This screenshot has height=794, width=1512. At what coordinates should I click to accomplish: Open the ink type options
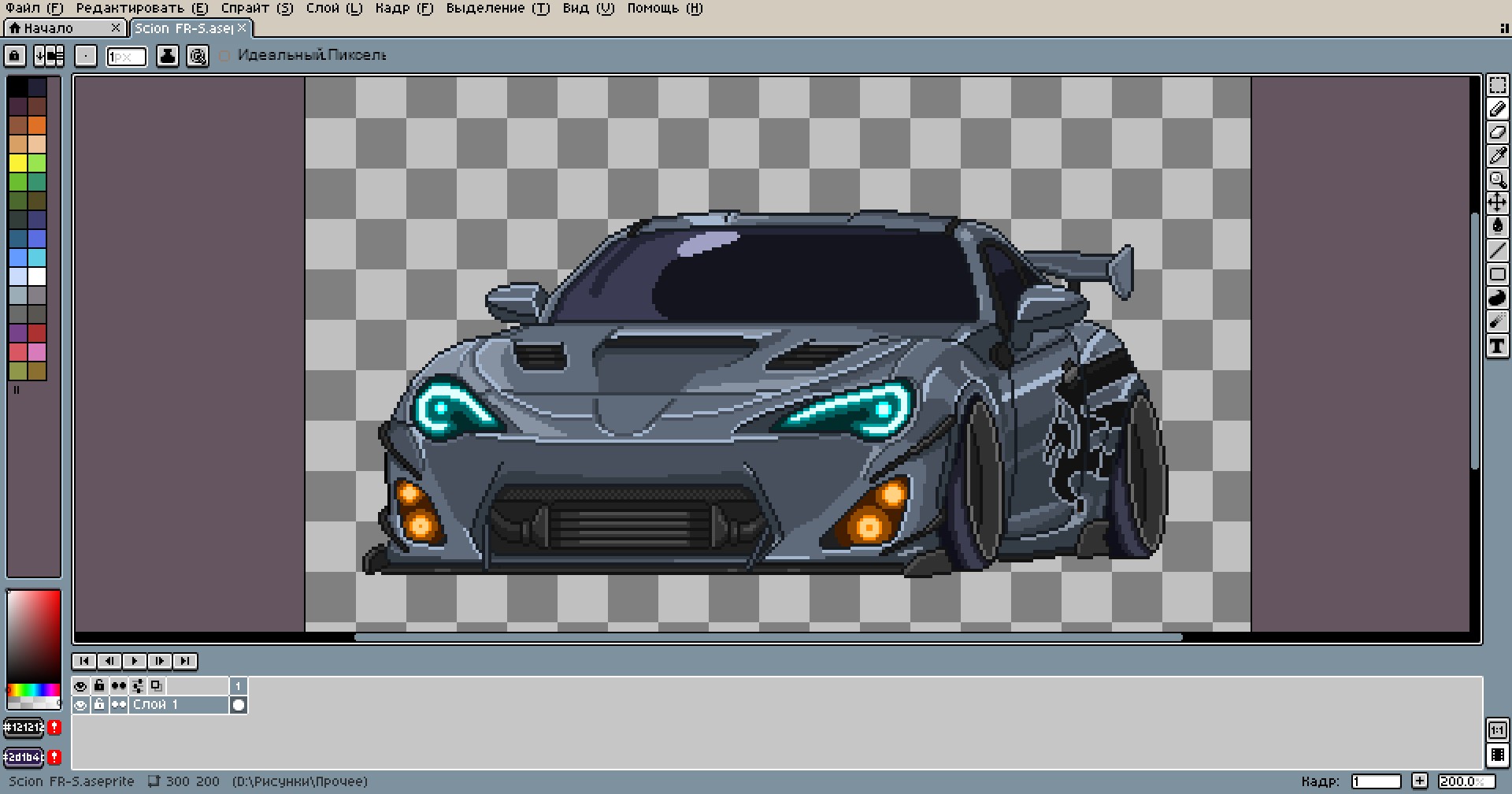pyautogui.click(x=168, y=56)
